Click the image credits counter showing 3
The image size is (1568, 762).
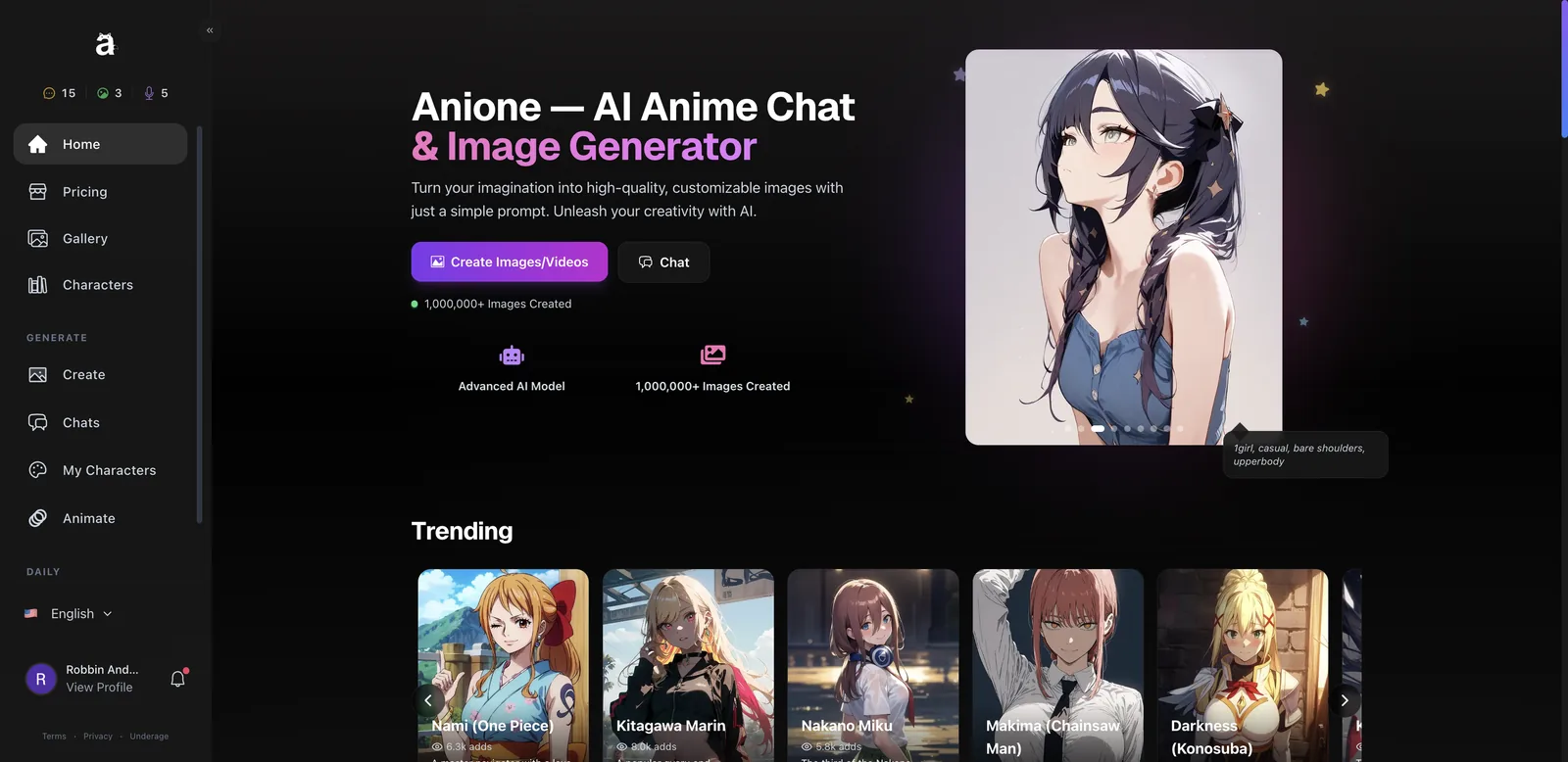[109, 93]
